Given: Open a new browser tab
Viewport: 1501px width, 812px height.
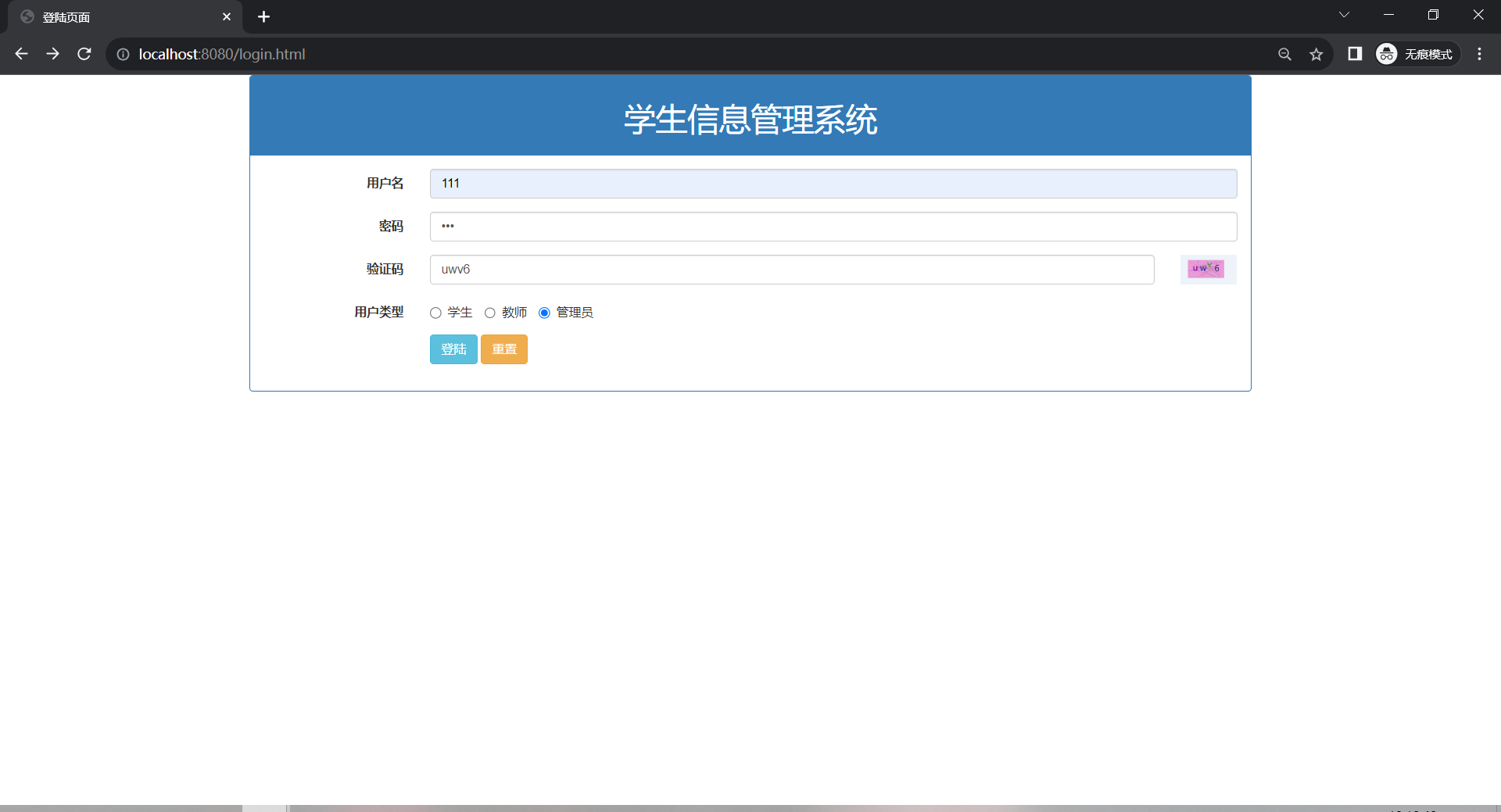Looking at the screenshot, I should (x=263, y=16).
